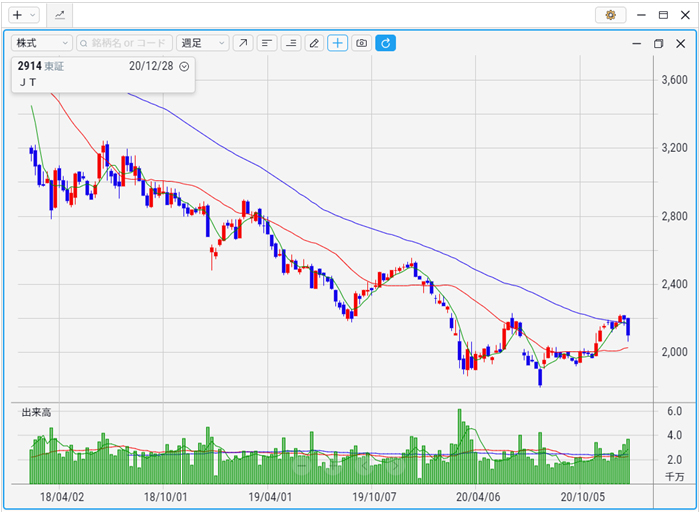
Task: Open the 週足 timeframe dropdown
Action: (202, 43)
